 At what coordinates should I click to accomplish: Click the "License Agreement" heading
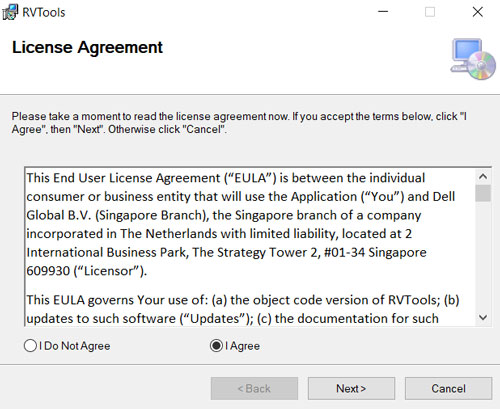tap(87, 47)
